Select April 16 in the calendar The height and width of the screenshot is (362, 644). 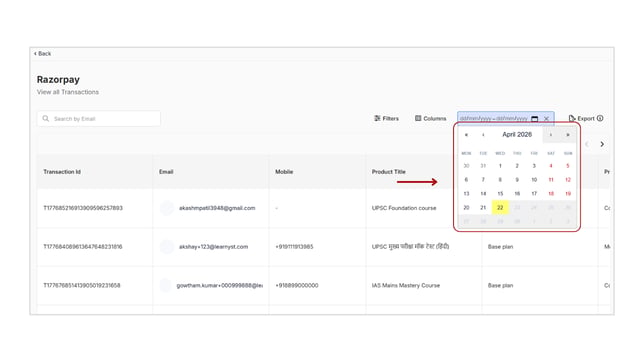[517, 194]
